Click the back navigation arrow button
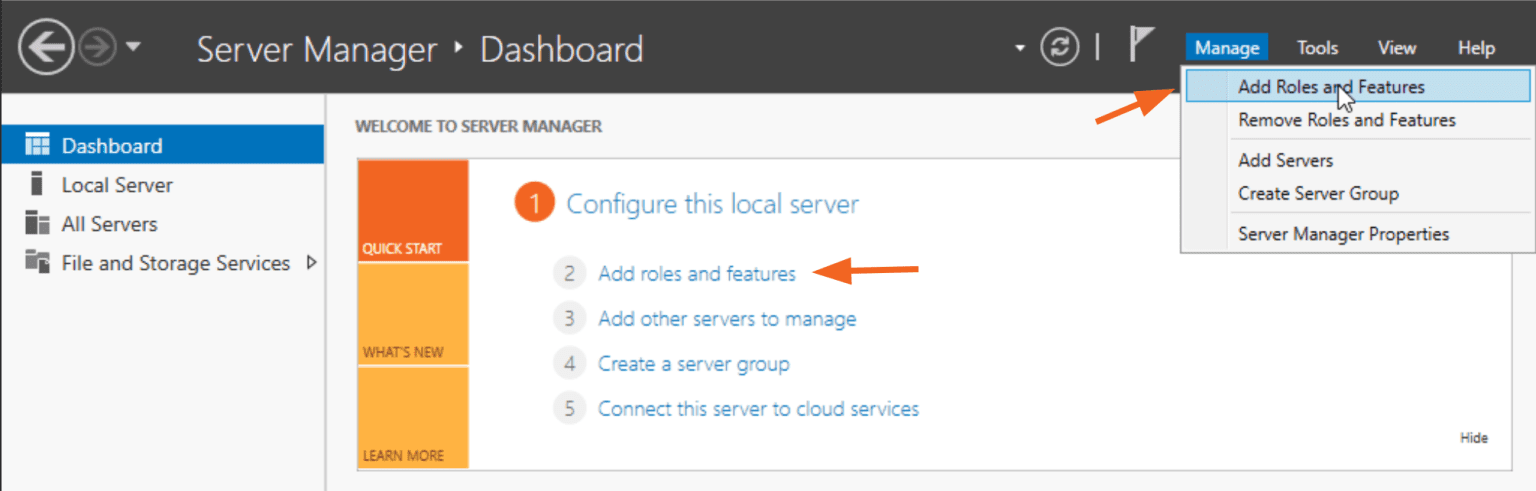Screen dimensions: 1536x491 point(45,48)
